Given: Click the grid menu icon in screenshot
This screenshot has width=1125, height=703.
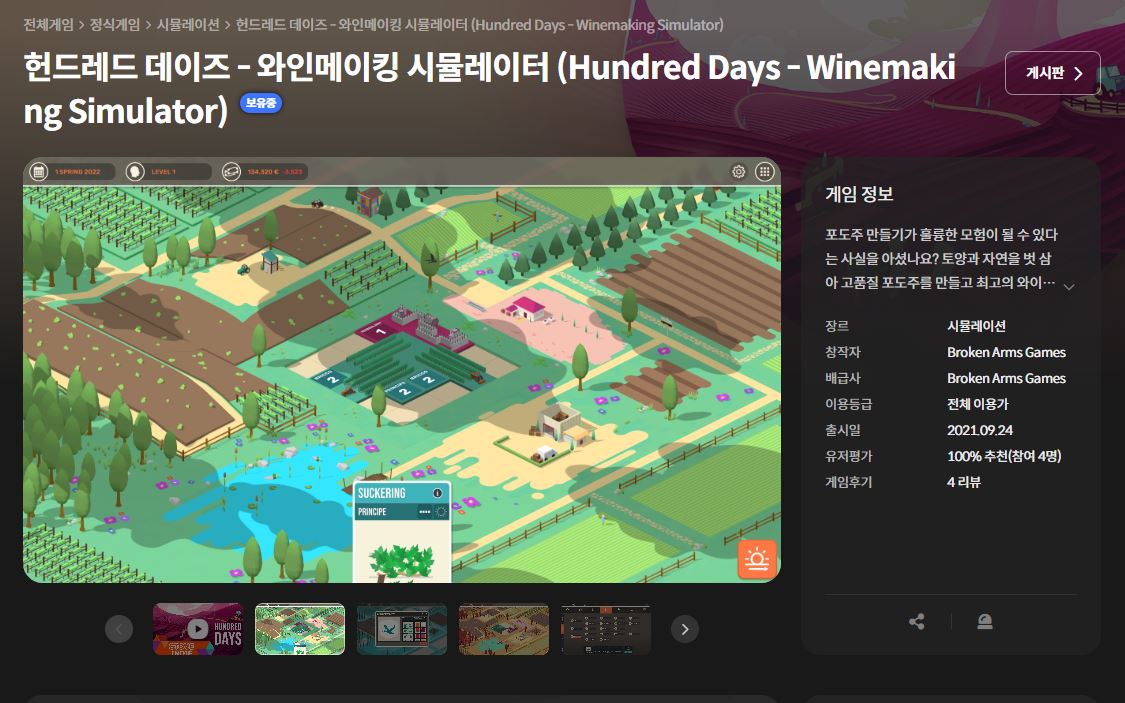Looking at the screenshot, I should click(x=765, y=171).
